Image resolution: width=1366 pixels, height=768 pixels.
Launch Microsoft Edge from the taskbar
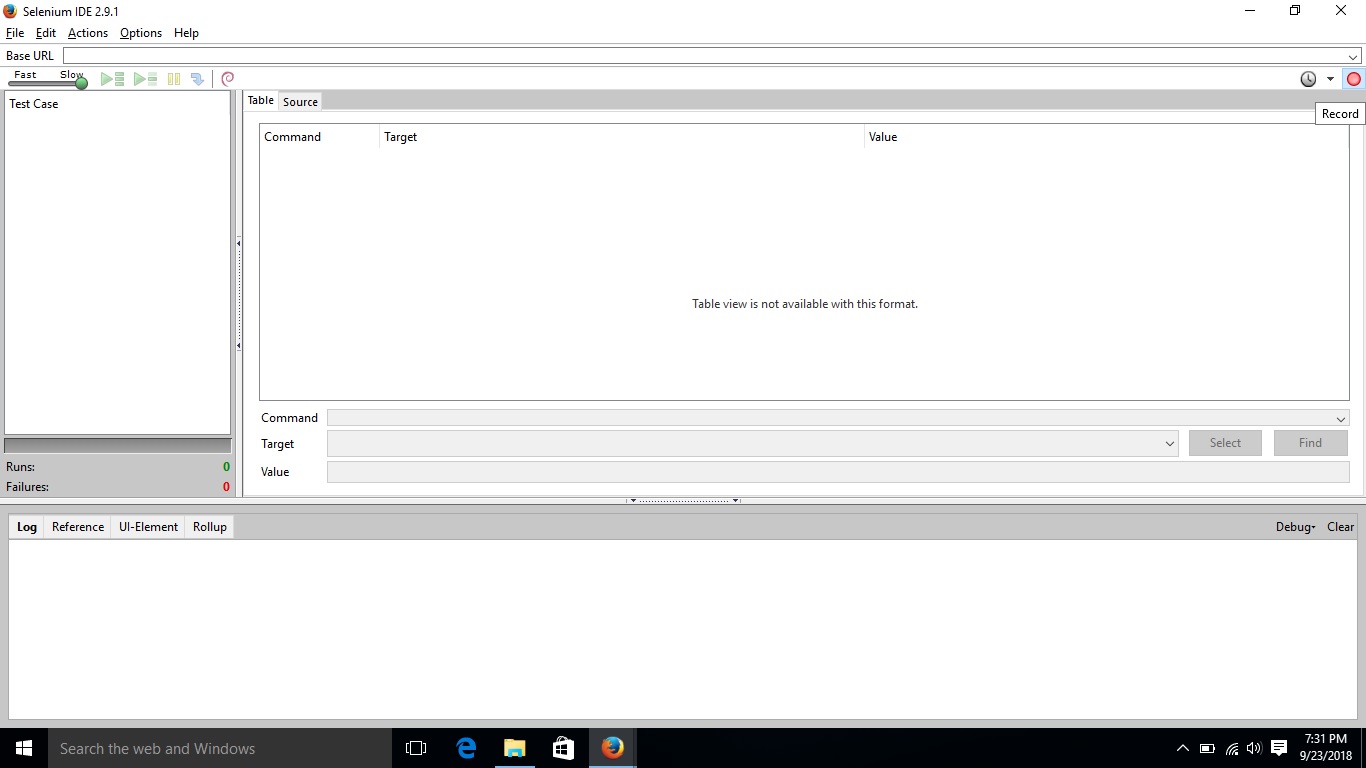tap(465, 748)
